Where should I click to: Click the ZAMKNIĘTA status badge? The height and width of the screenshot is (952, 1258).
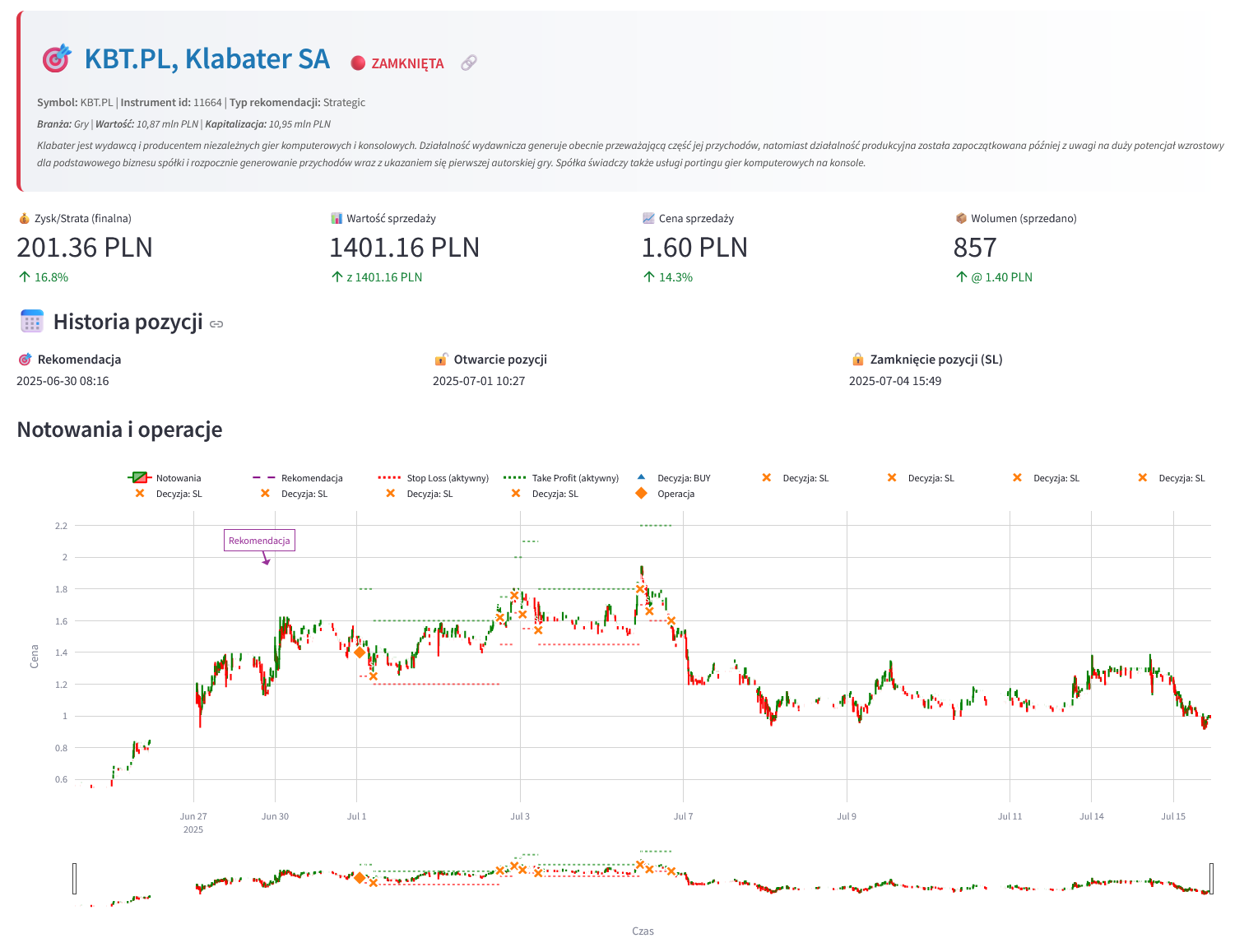point(397,63)
